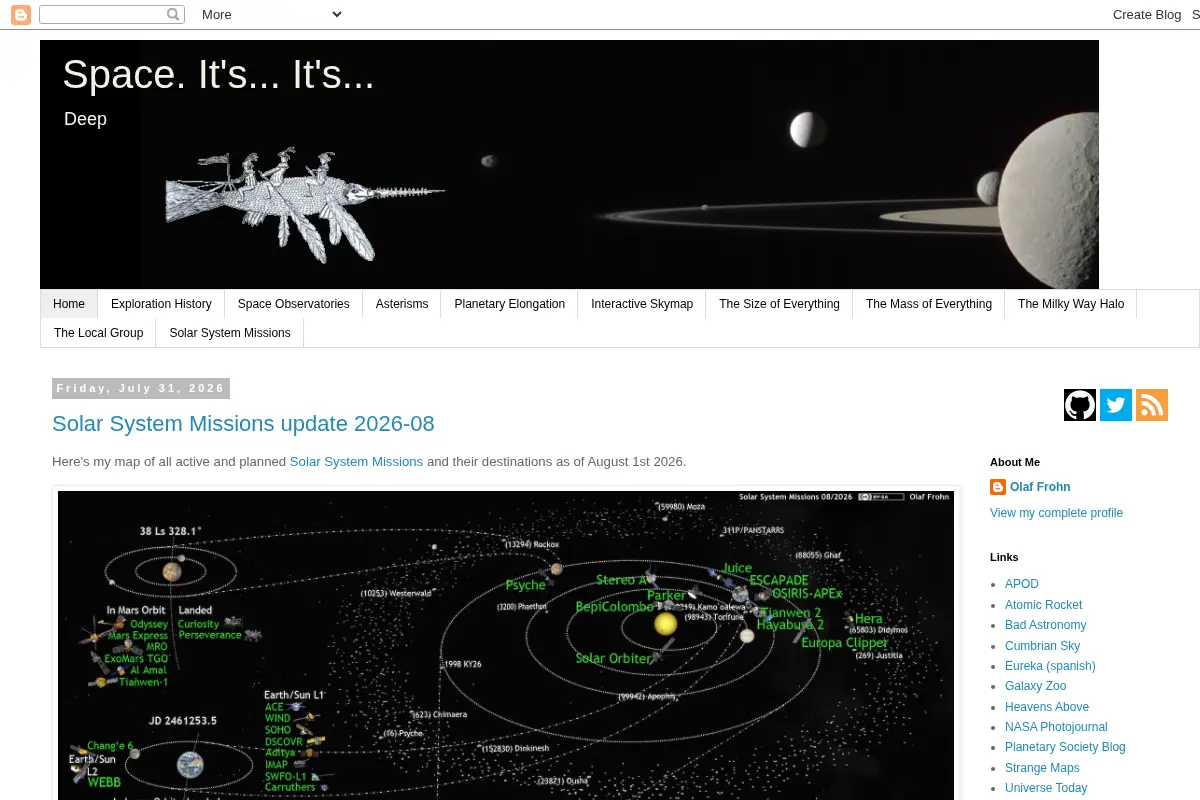Open the Home tab
The image size is (1200, 800).
pyautogui.click(x=69, y=304)
